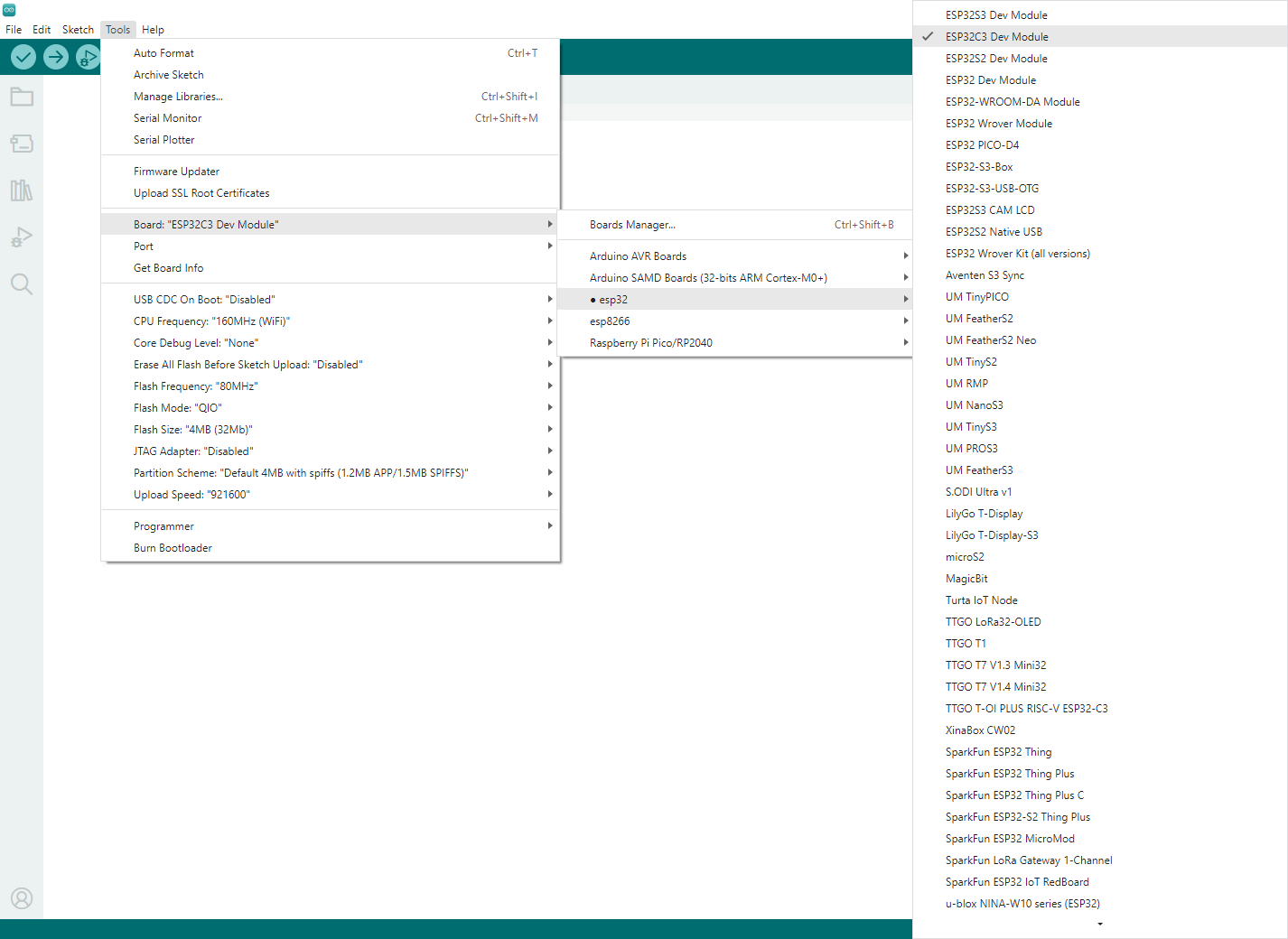Select u-blox NINA-W10 series board
This screenshot has height=939, width=1288.
click(x=1100, y=904)
